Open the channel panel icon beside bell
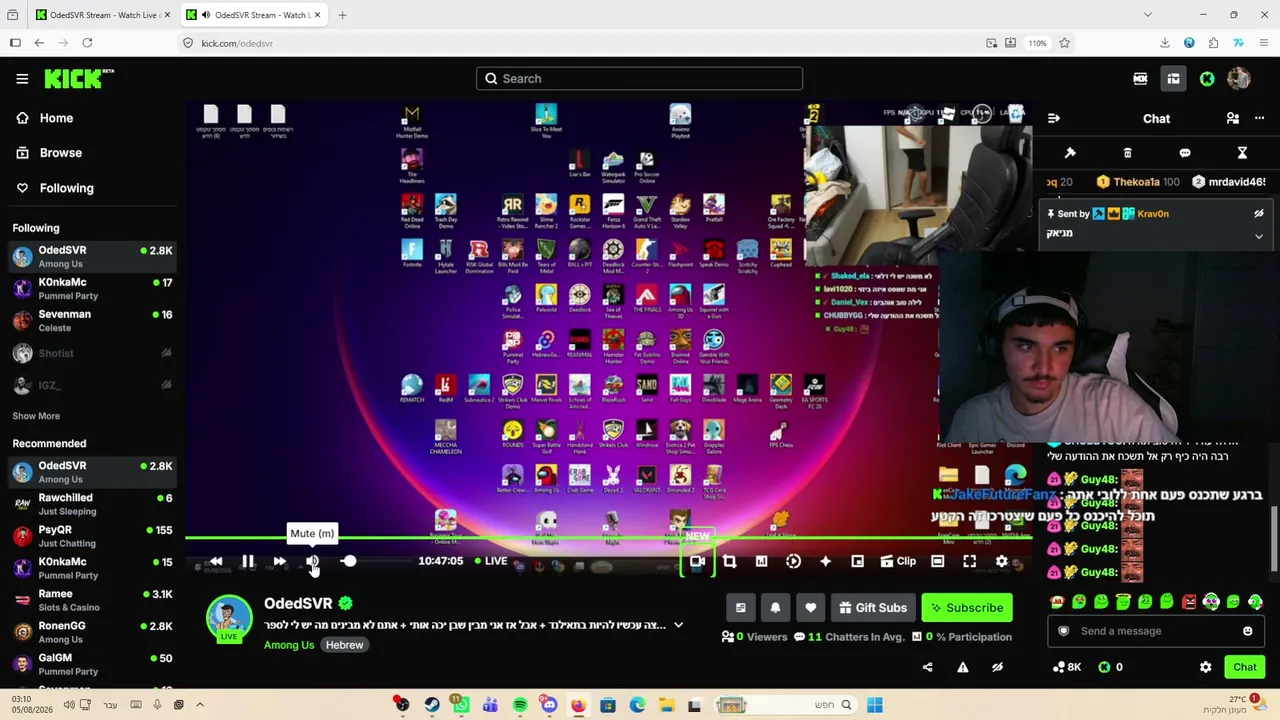Screen dimensions: 1280x720 point(740,608)
